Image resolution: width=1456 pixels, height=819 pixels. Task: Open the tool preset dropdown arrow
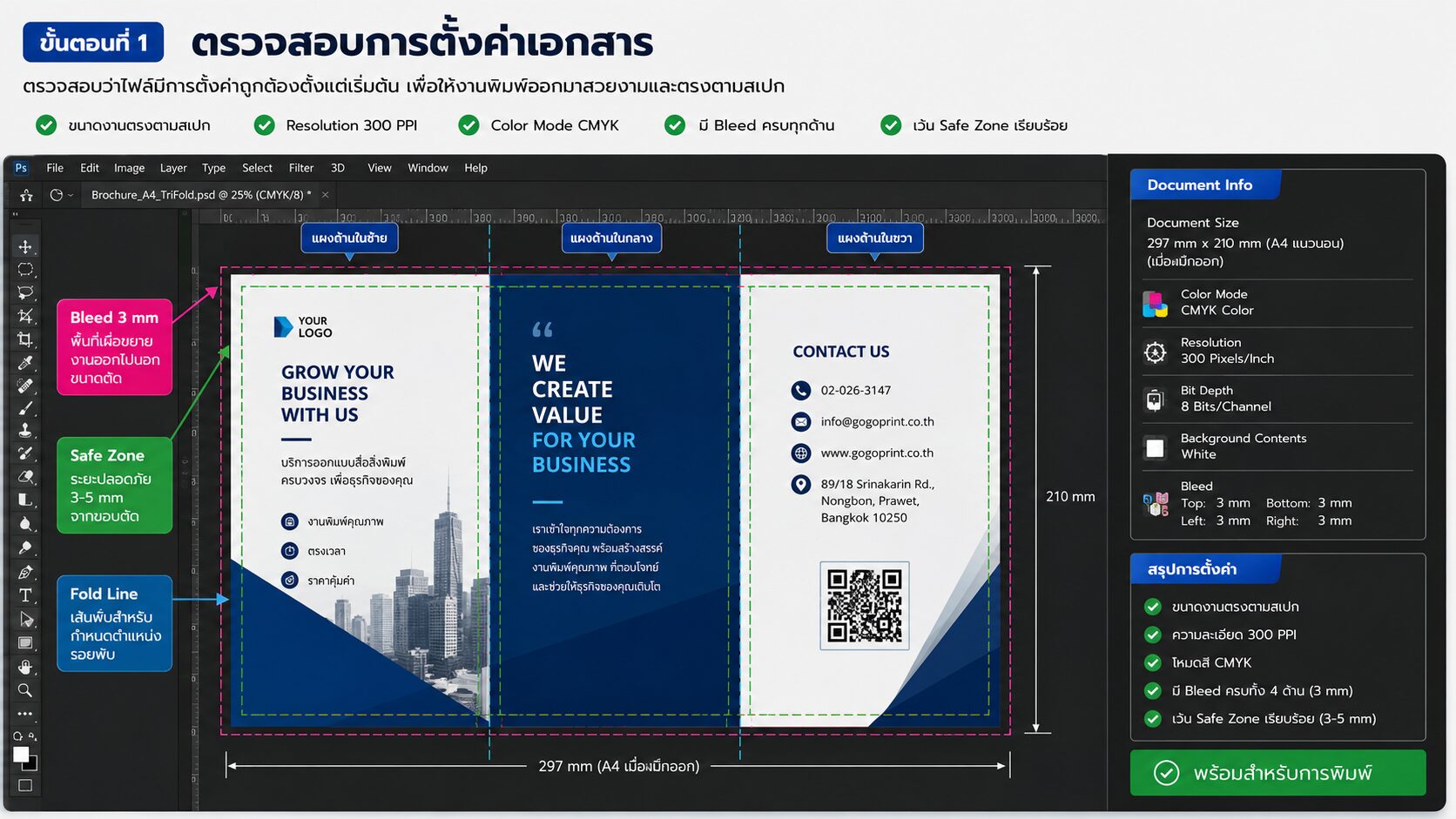click(x=71, y=195)
